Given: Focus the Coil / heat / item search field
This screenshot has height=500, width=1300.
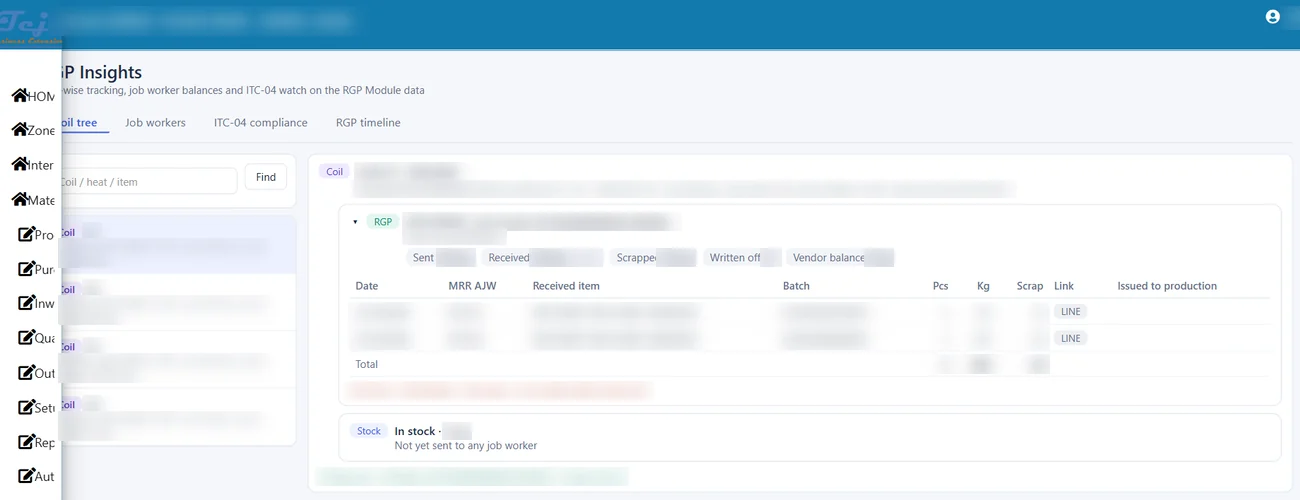Looking at the screenshot, I should click(x=148, y=181).
